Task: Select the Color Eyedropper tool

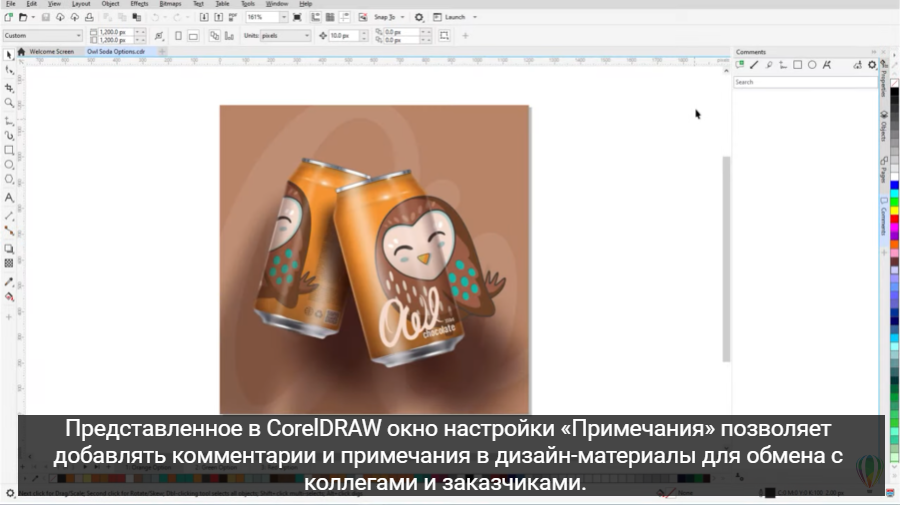Action: [x=9, y=282]
